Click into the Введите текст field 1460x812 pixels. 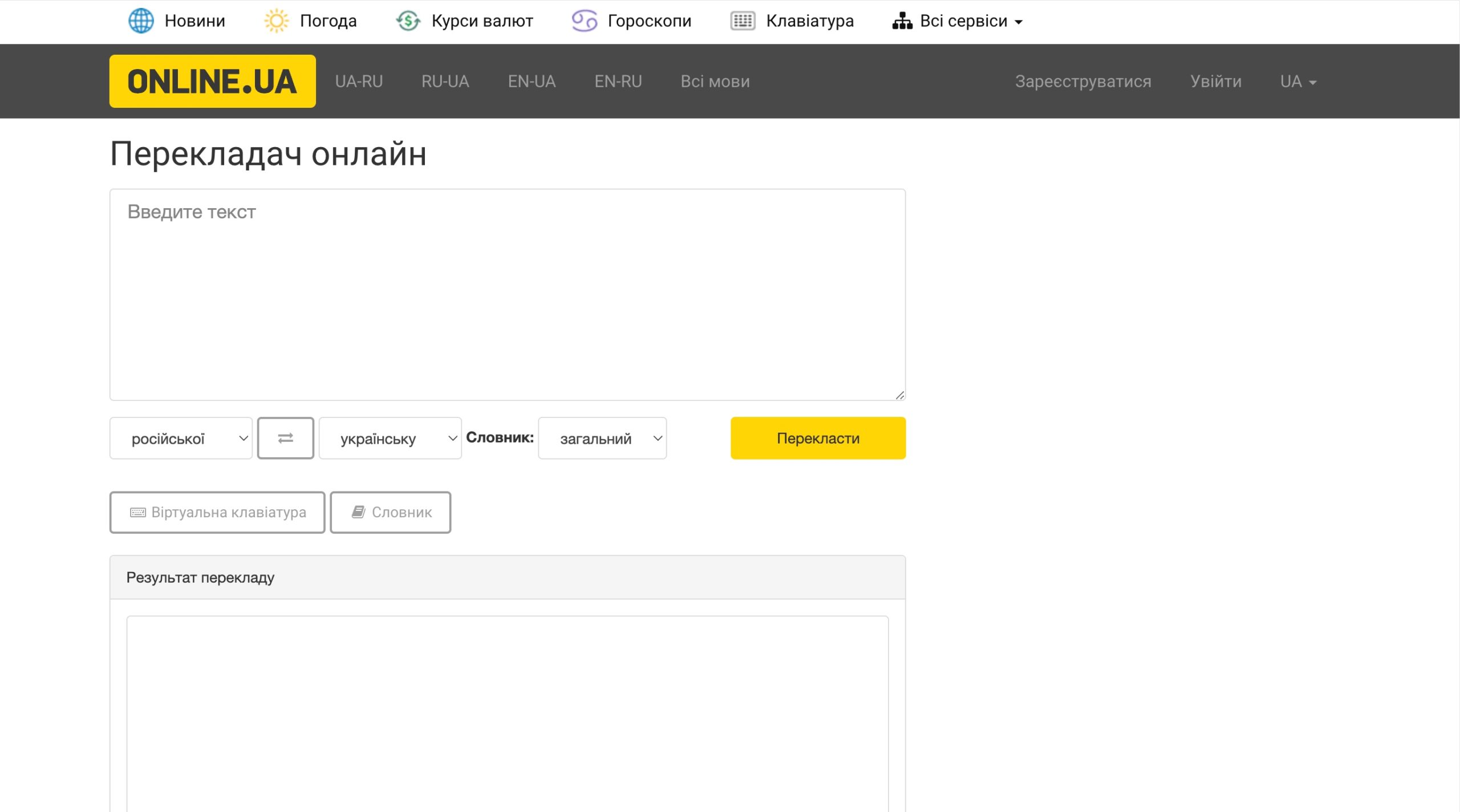coord(507,294)
